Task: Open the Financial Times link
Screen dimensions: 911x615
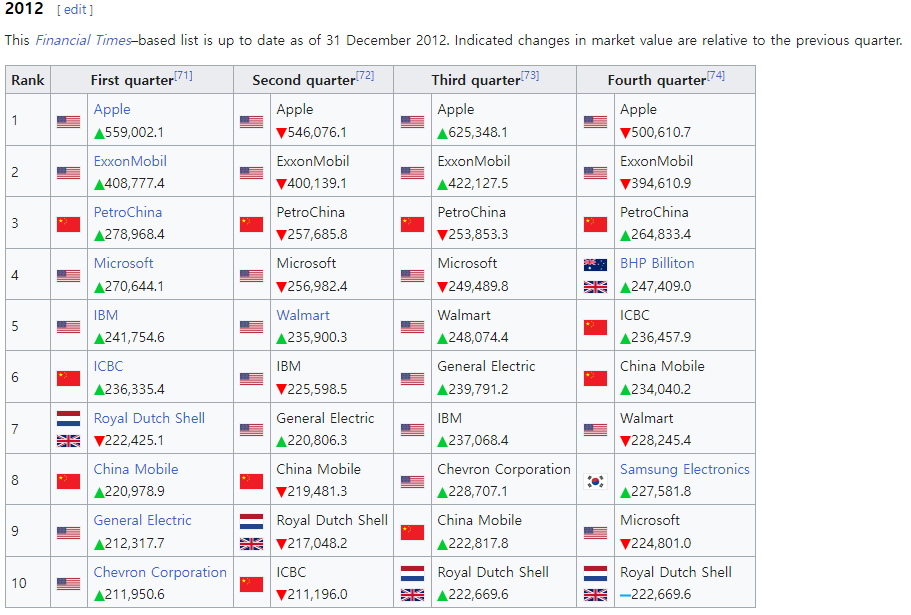Action: (x=84, y=40)
